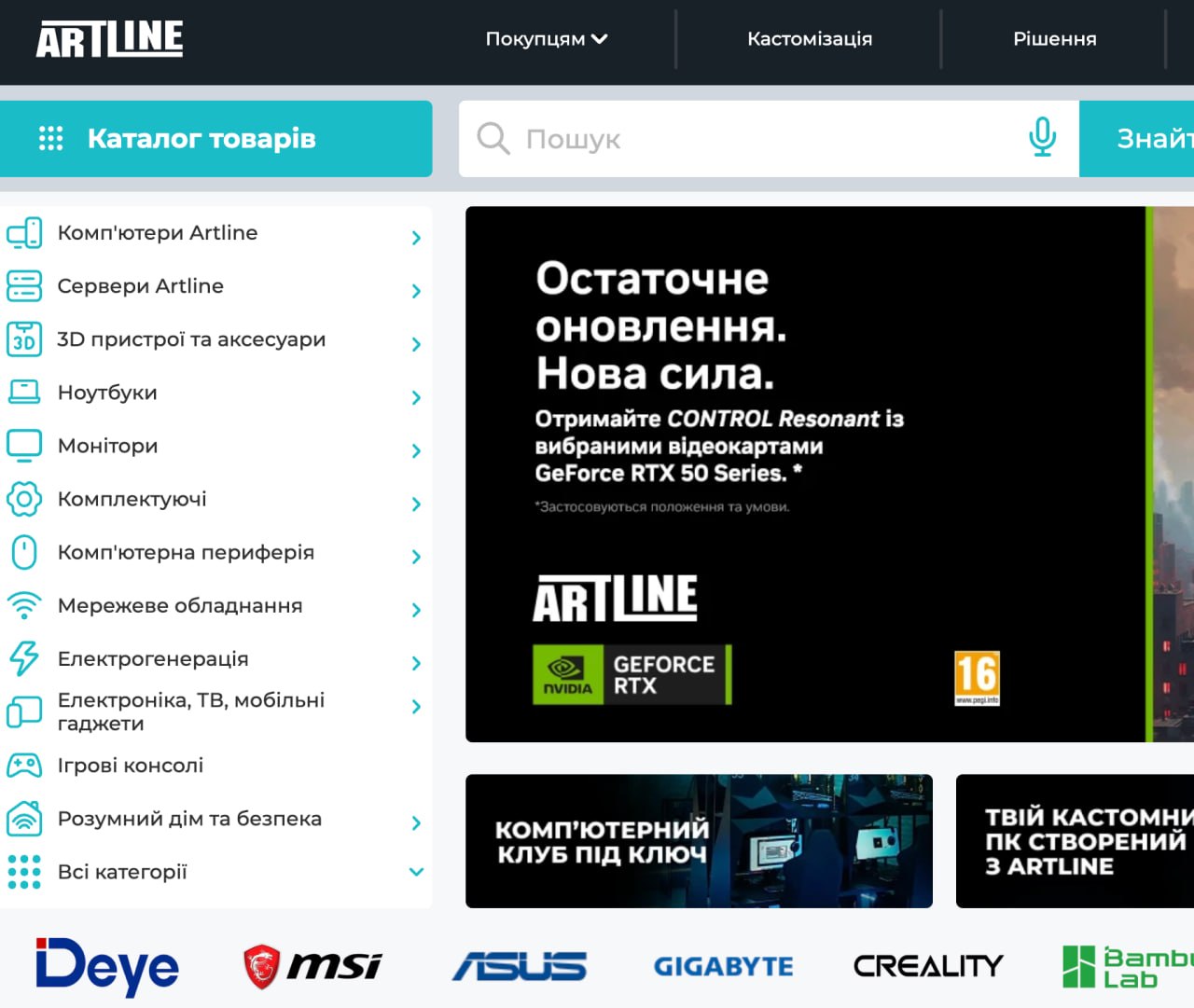The height and width of the screenshot is (1008, 1194).
Task: Click the Ноутбуки laptop icon
Action: (24, 392)
